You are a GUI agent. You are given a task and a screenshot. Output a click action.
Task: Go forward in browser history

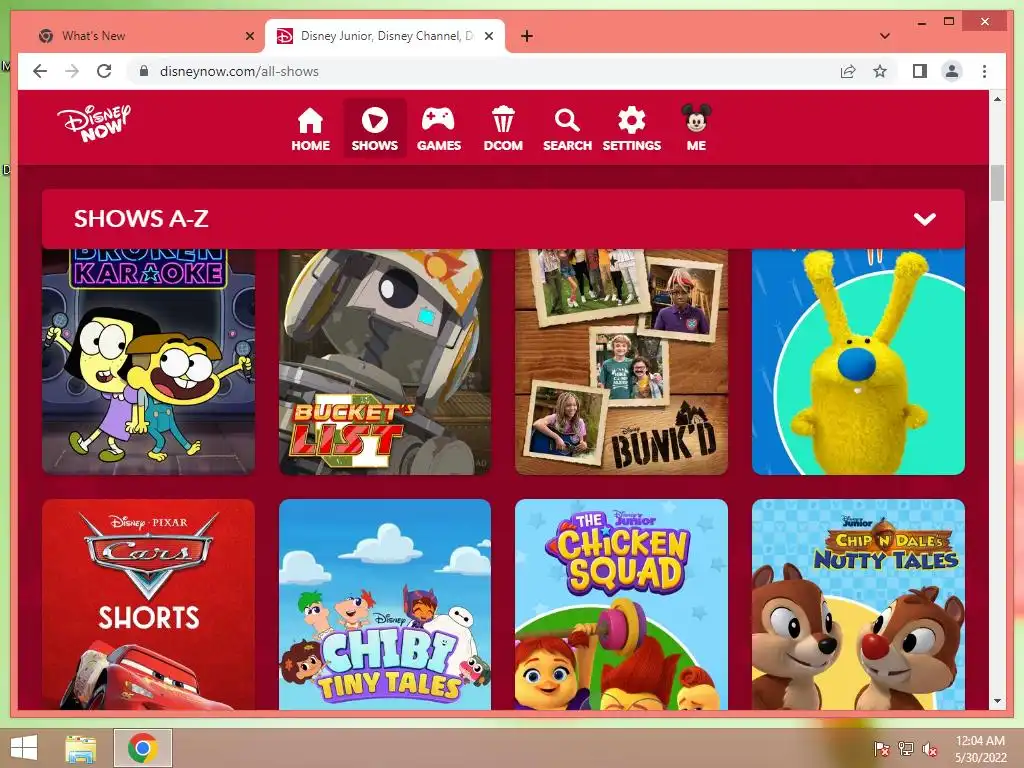click(72, 71)
